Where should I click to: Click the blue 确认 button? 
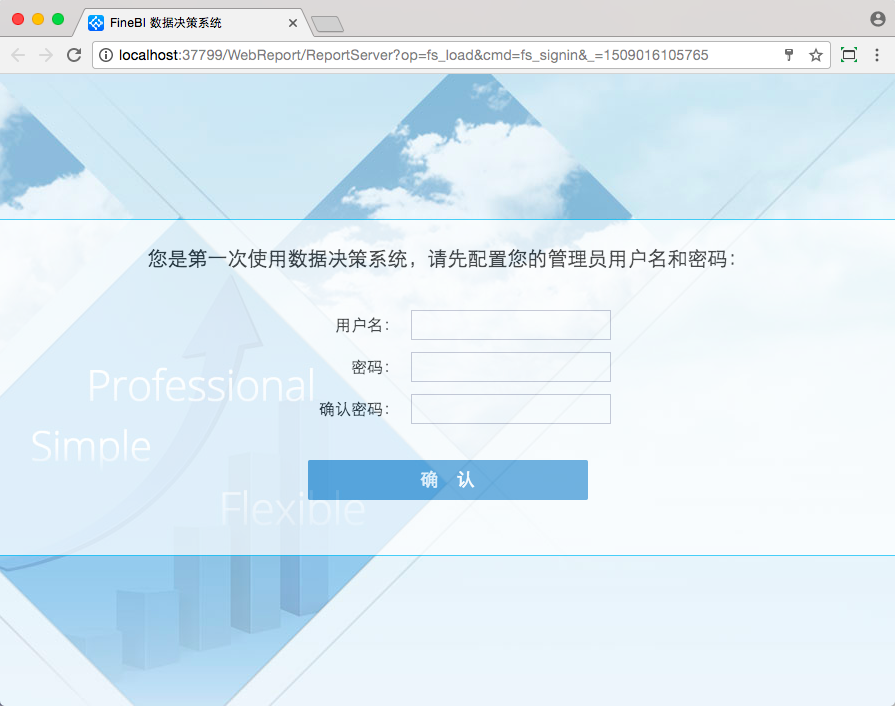click(x=448, y=480)
